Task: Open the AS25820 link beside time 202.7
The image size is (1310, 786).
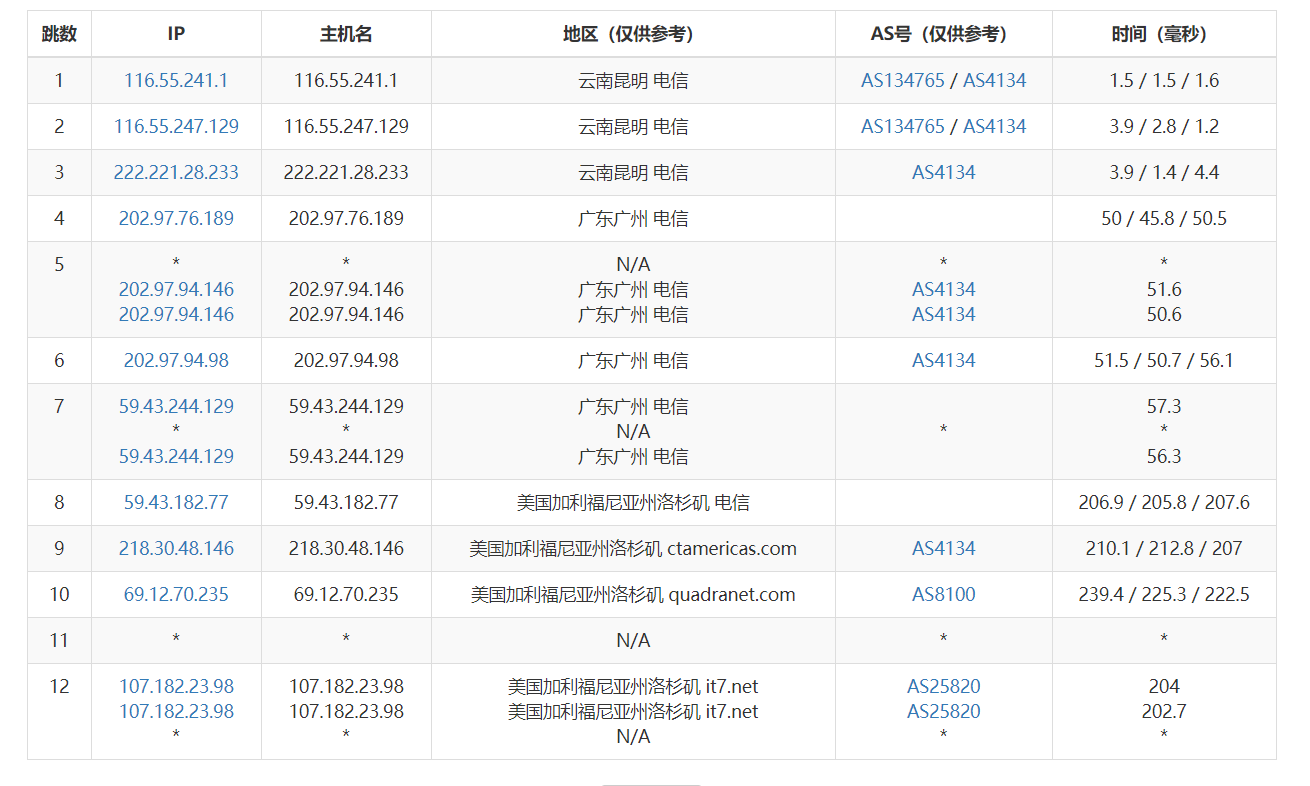Action: pyautogui.click(x=943, y=712)
